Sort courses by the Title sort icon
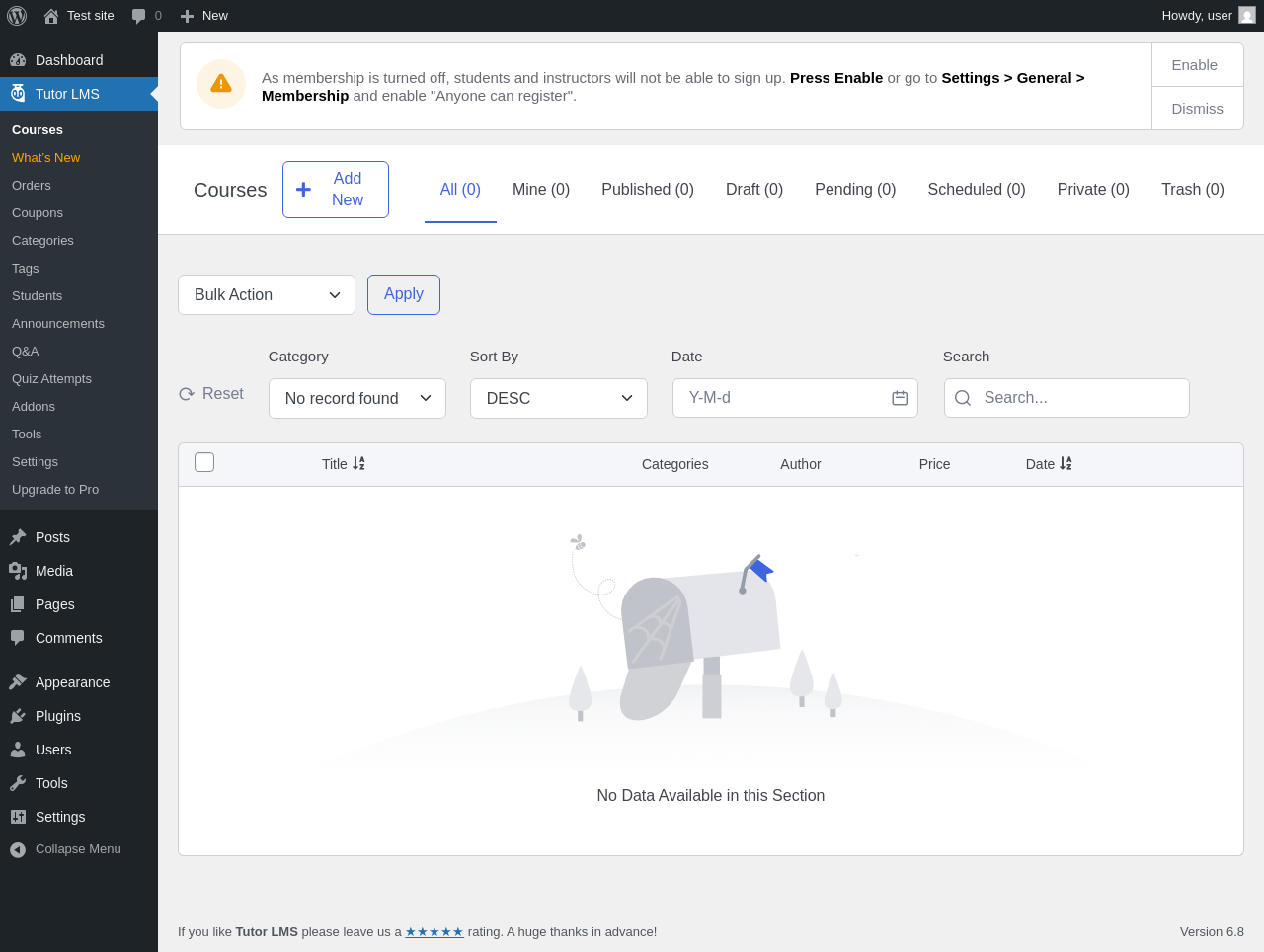Image resolution: width=1264 pixels, height=952 pixels. click(359, 464)
